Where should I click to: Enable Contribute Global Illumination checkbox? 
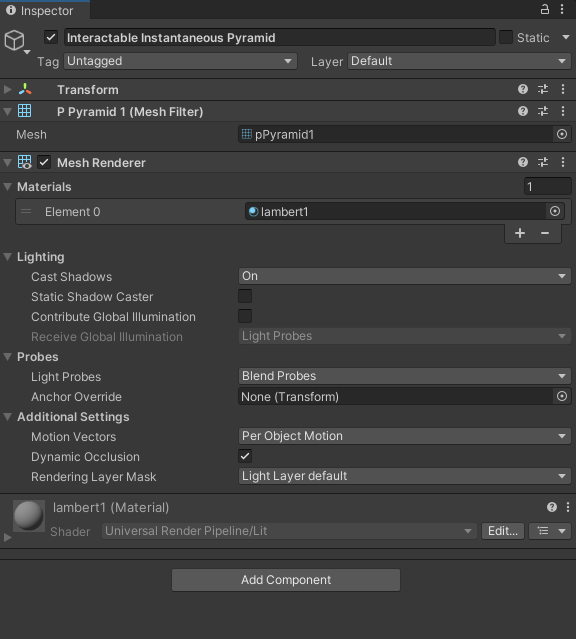coord(245,316)
